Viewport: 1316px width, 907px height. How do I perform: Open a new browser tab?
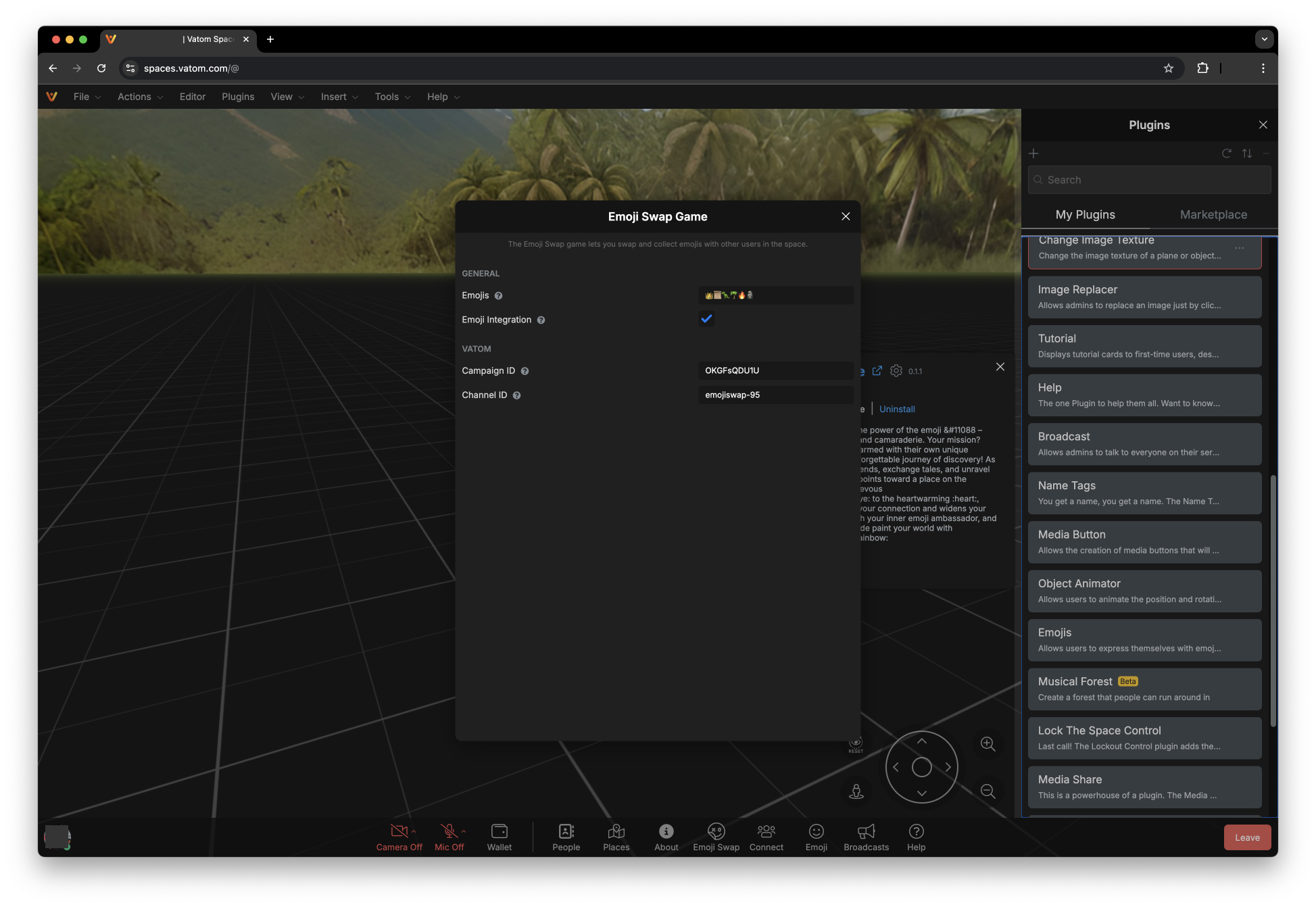tap(270, 39)
